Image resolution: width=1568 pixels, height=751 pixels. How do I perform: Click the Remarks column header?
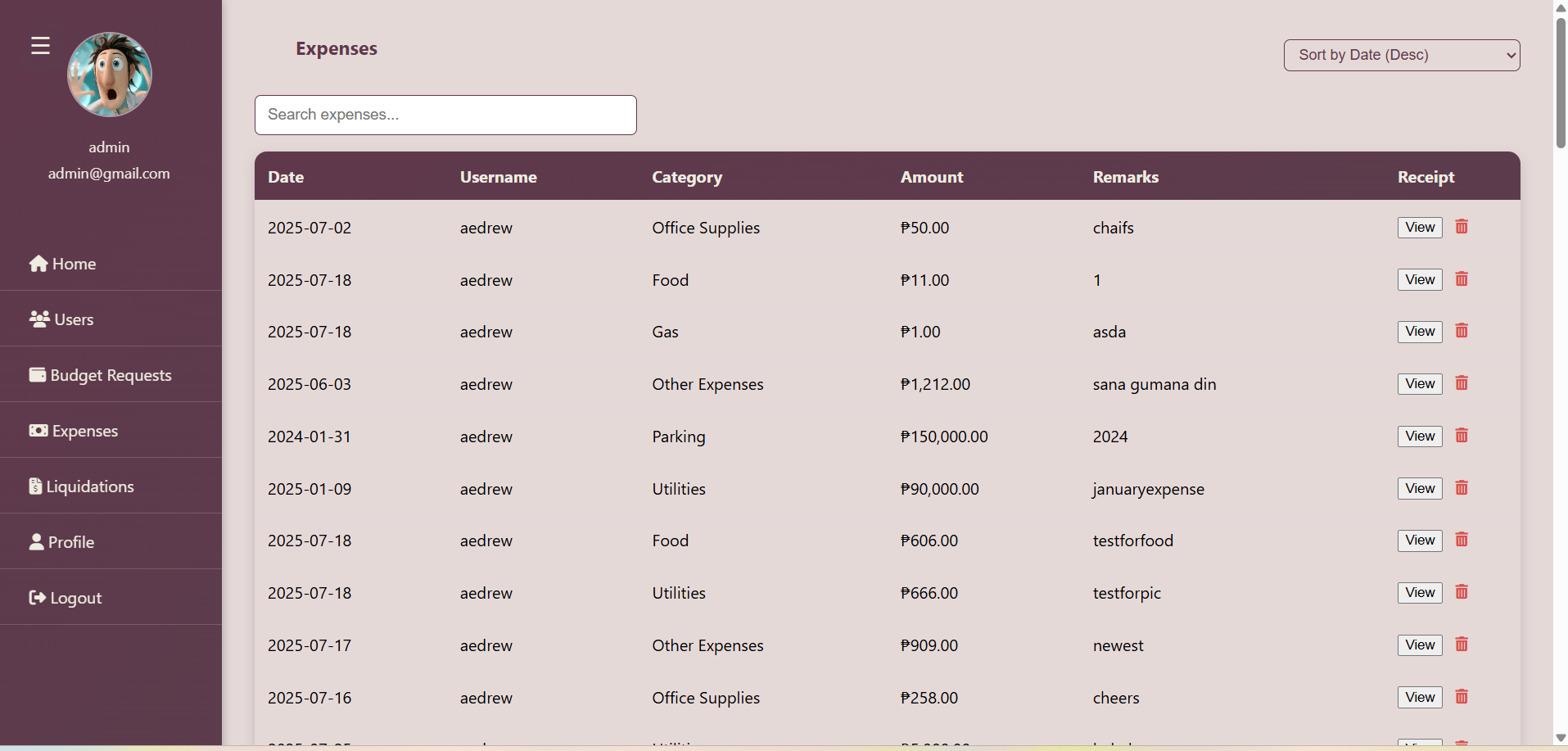pos(1126,177)
